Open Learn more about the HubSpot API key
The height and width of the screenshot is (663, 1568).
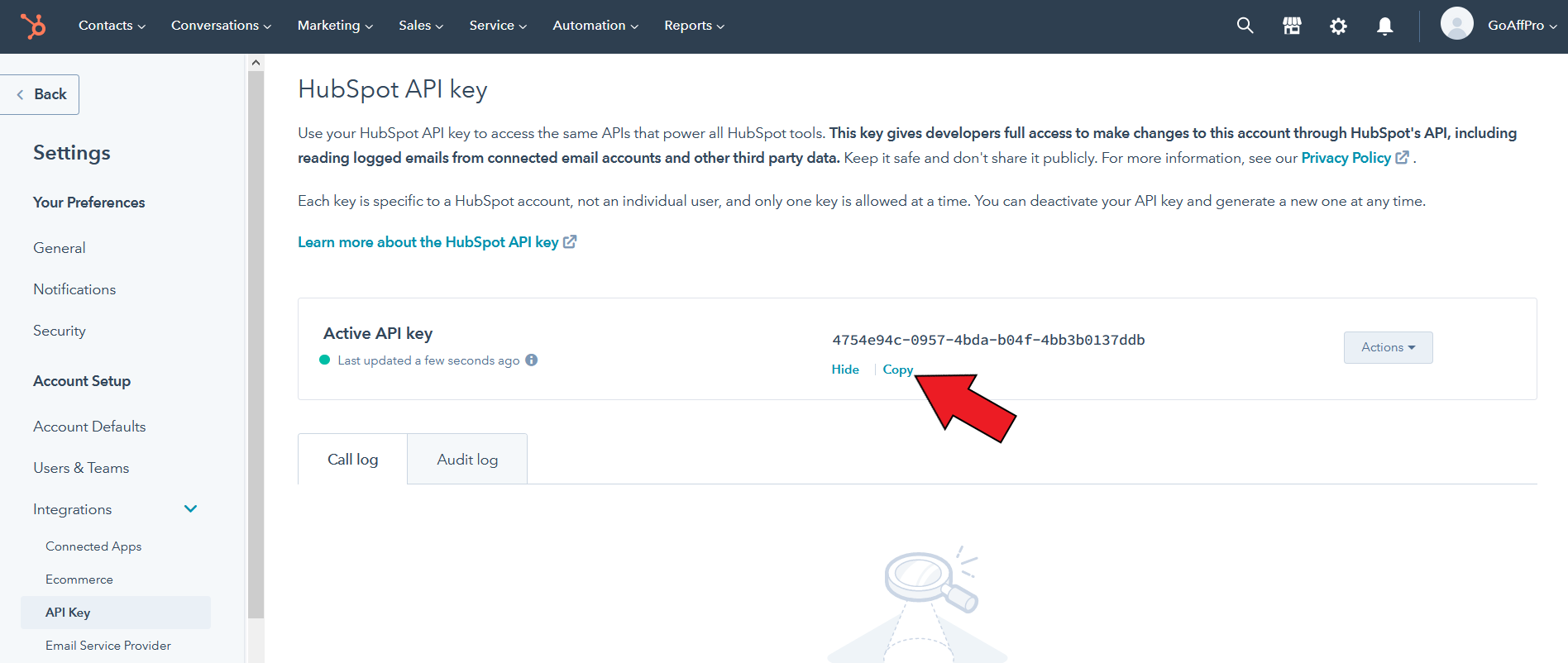(x=437, y=242)
